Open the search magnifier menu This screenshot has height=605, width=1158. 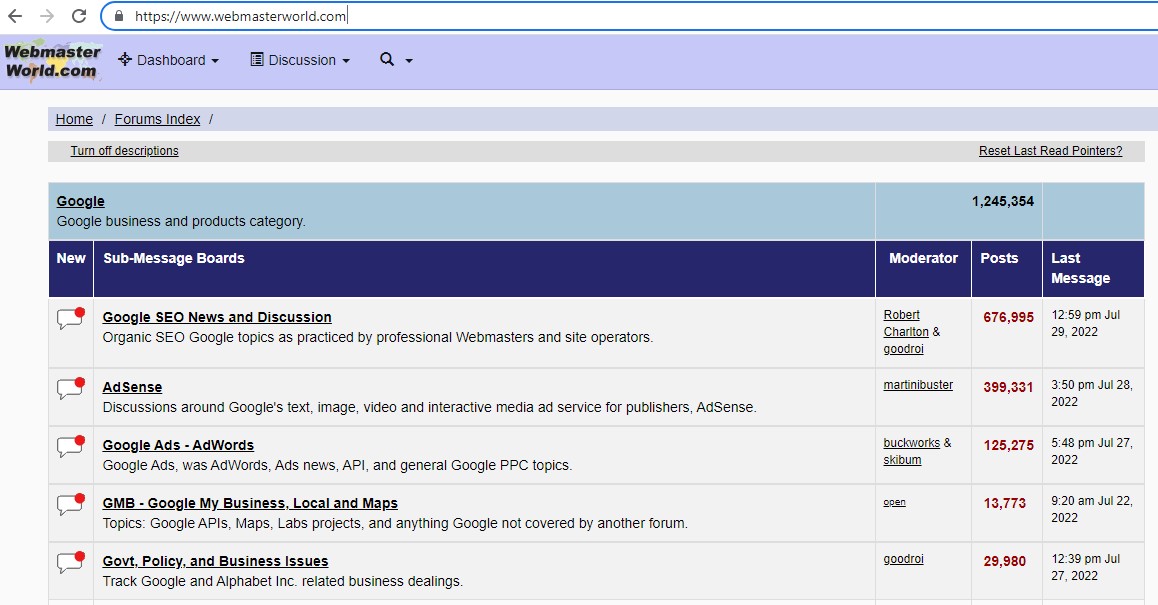tap(396, 60)
